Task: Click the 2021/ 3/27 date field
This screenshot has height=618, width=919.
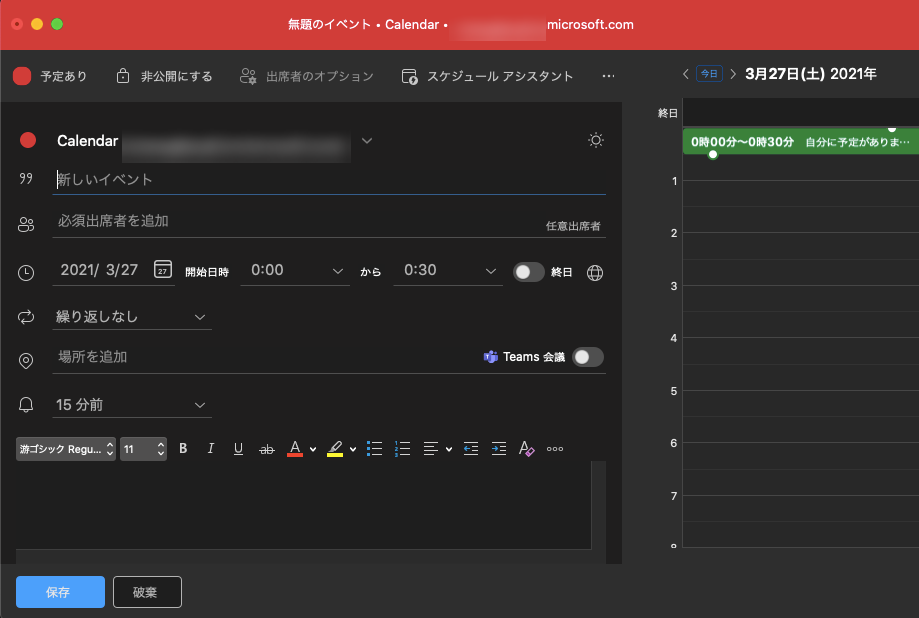Action: point(100,270)
